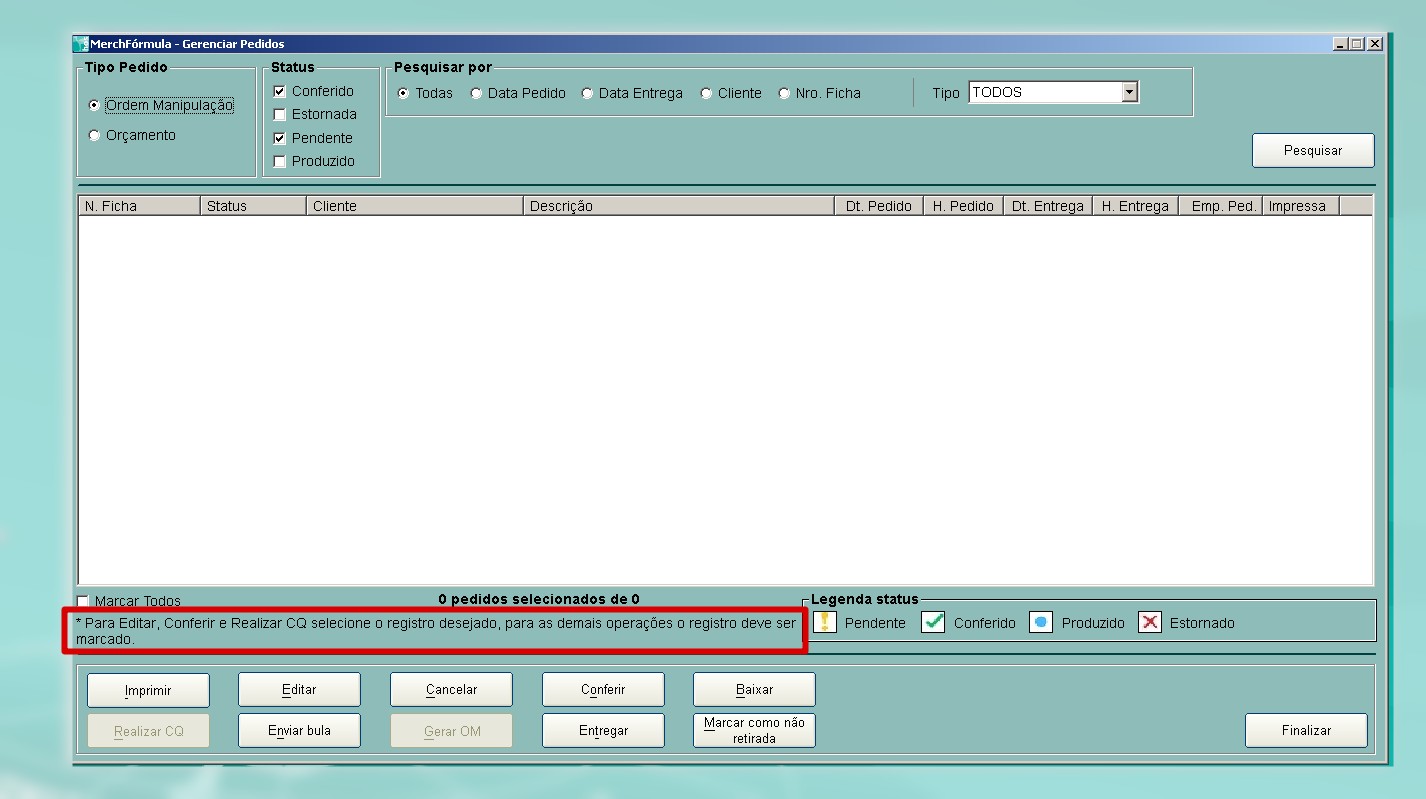Uncheck the Conferido status checkbox
This screenshot has height=799, width=1426.
point(280,92)
